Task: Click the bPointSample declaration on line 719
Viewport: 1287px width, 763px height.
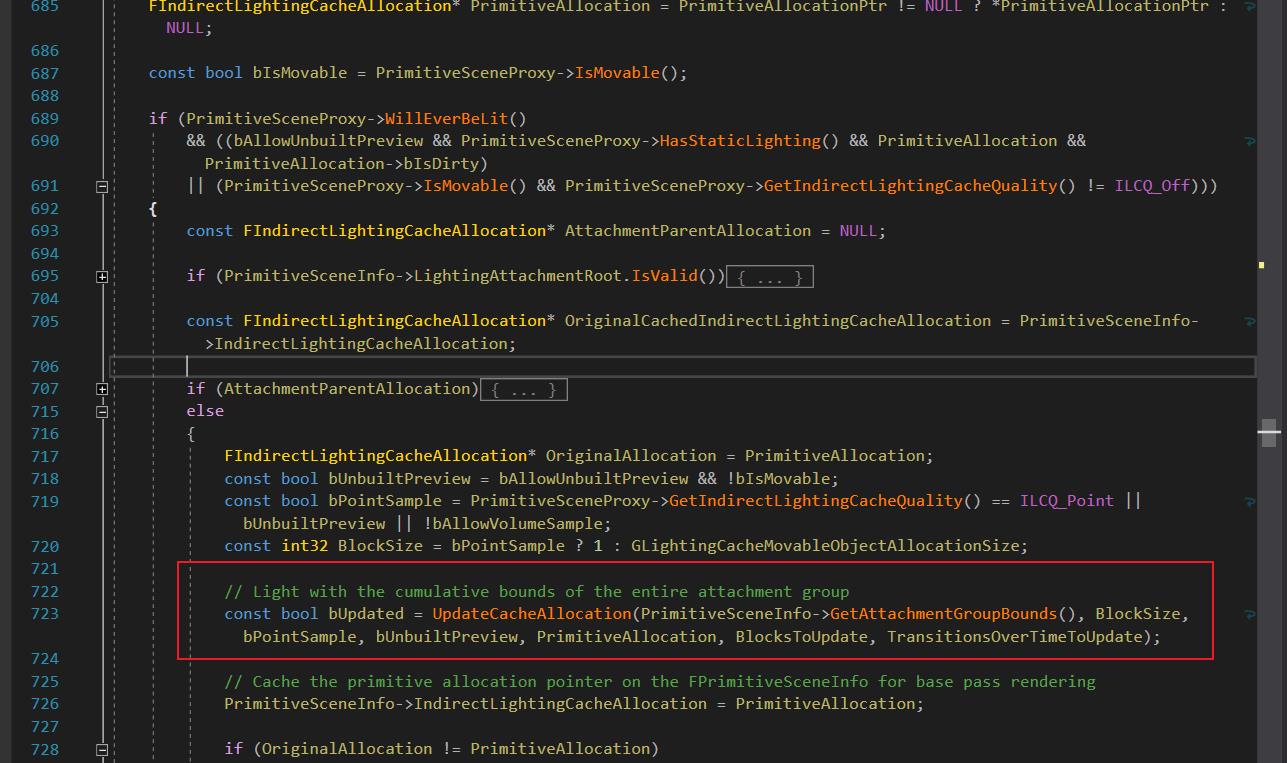Action: [385, 501]
